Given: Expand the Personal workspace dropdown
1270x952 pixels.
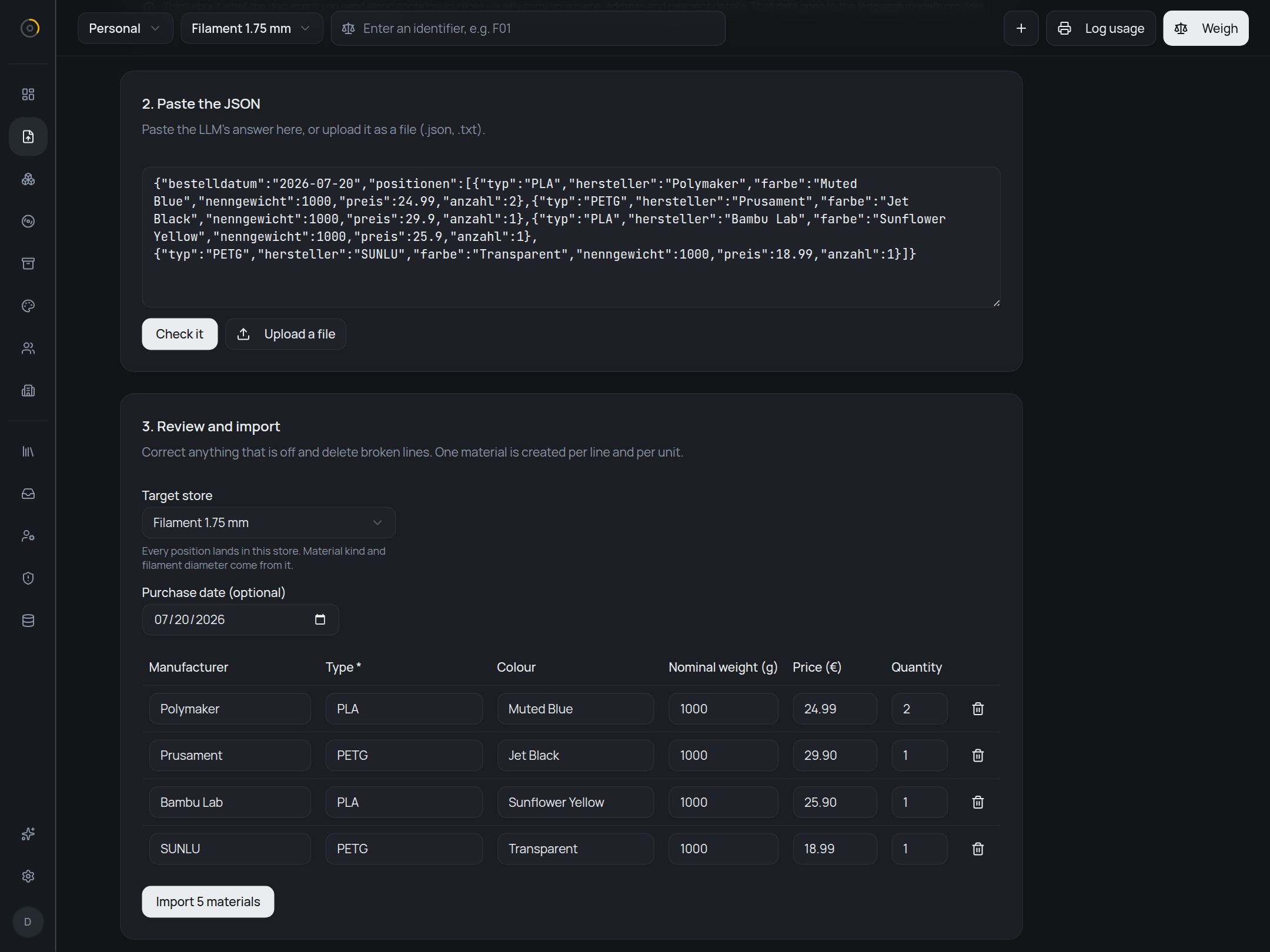Looking at the screenshot, I should tap(125, 28).
